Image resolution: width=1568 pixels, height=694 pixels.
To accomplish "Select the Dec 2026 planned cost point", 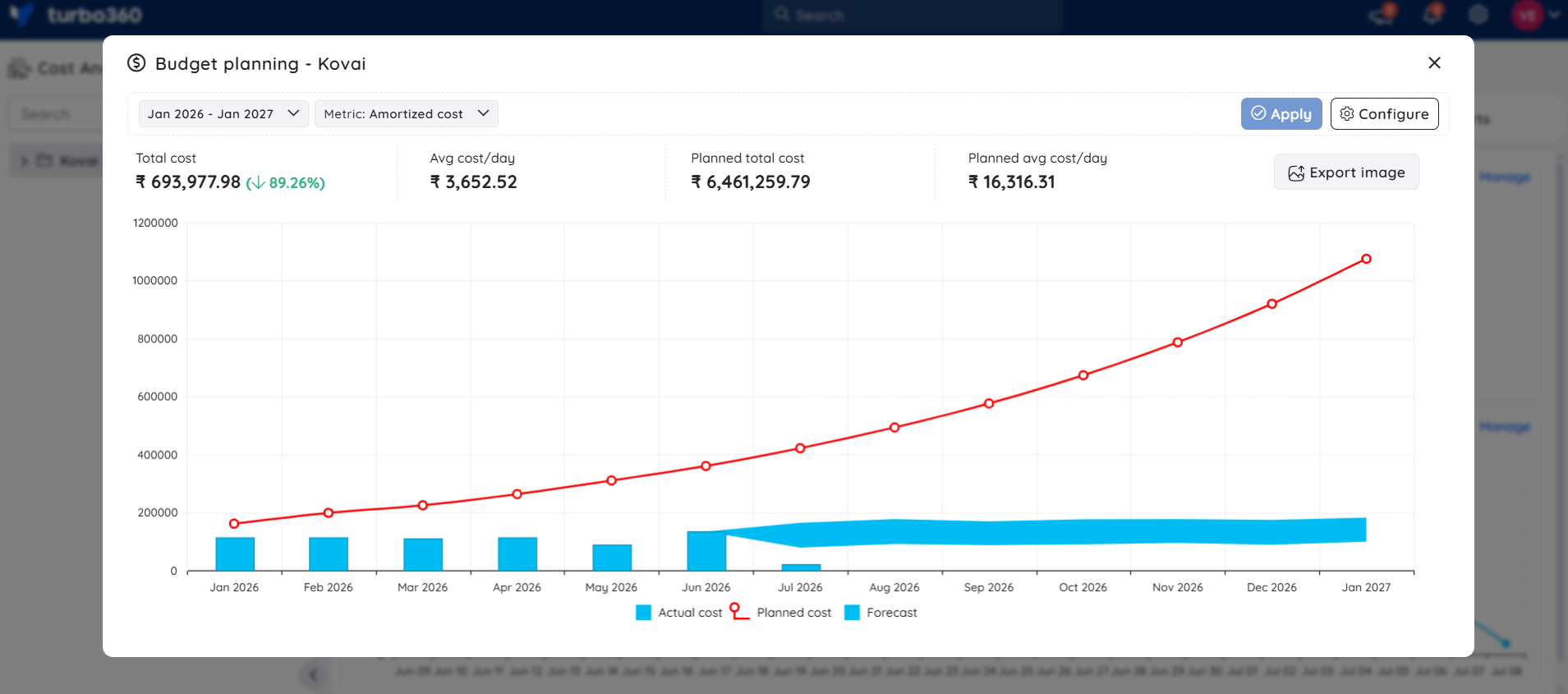I will coord(1271,304).
